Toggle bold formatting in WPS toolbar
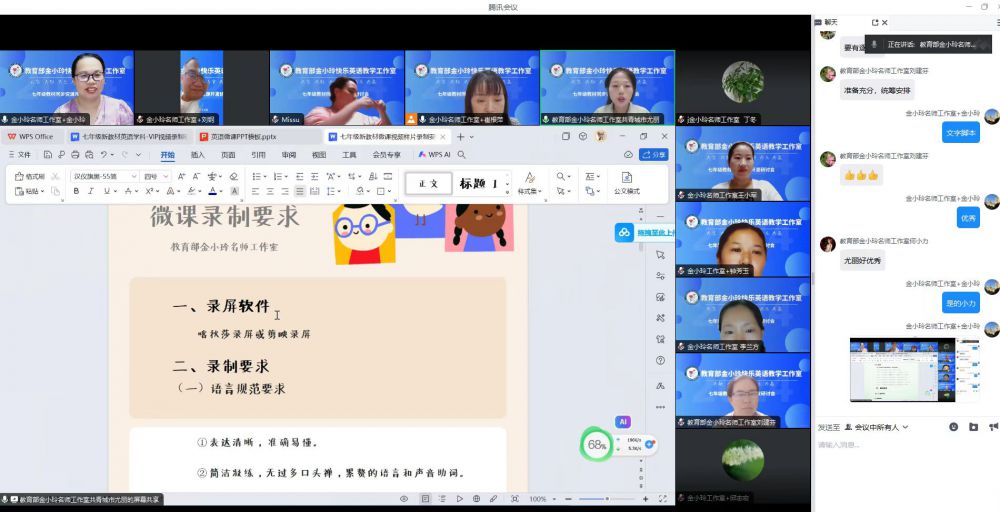Screen dimensions: 1000x512 76,191
